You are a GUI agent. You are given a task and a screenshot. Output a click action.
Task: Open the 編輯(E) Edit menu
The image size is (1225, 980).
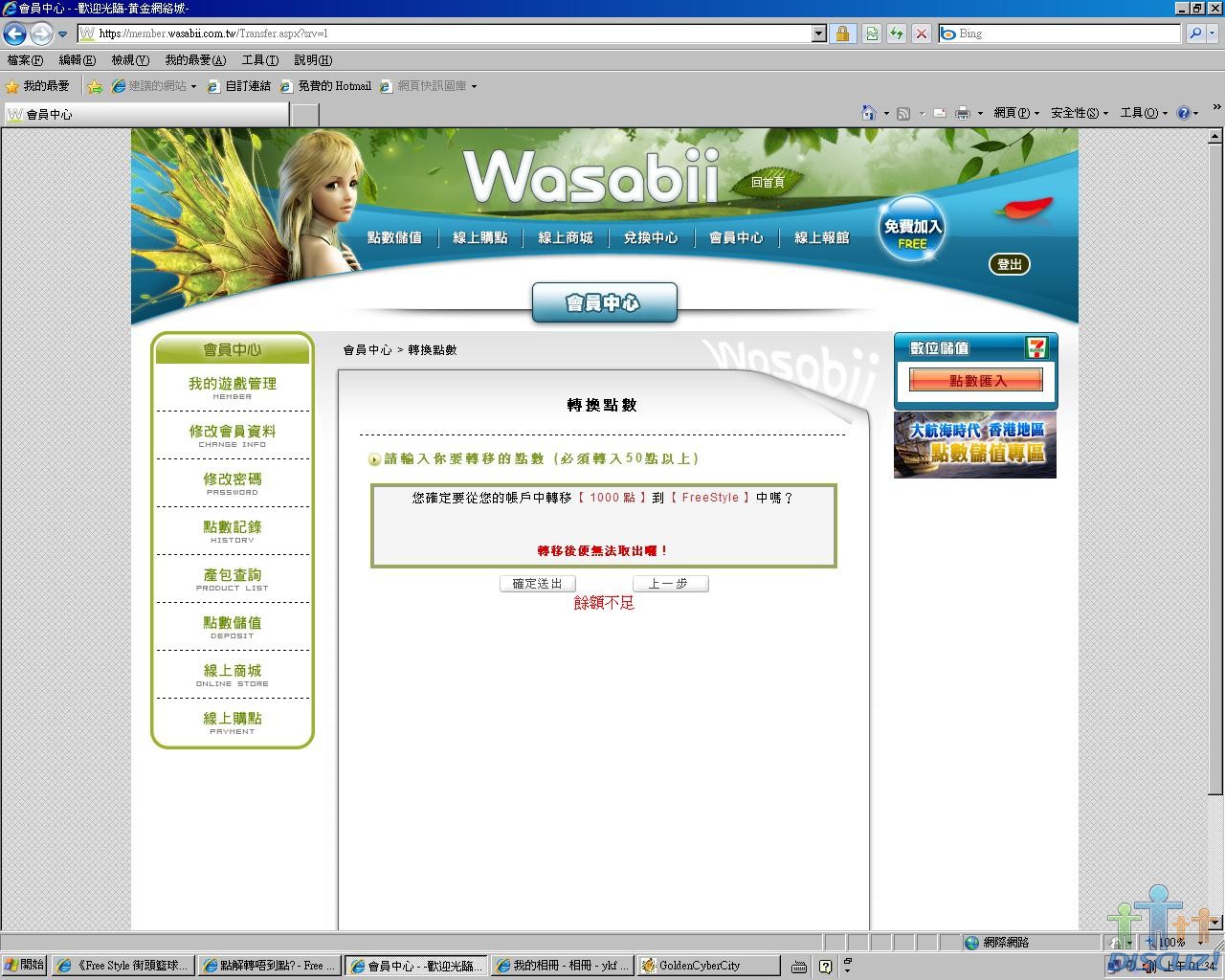(78, 60)
